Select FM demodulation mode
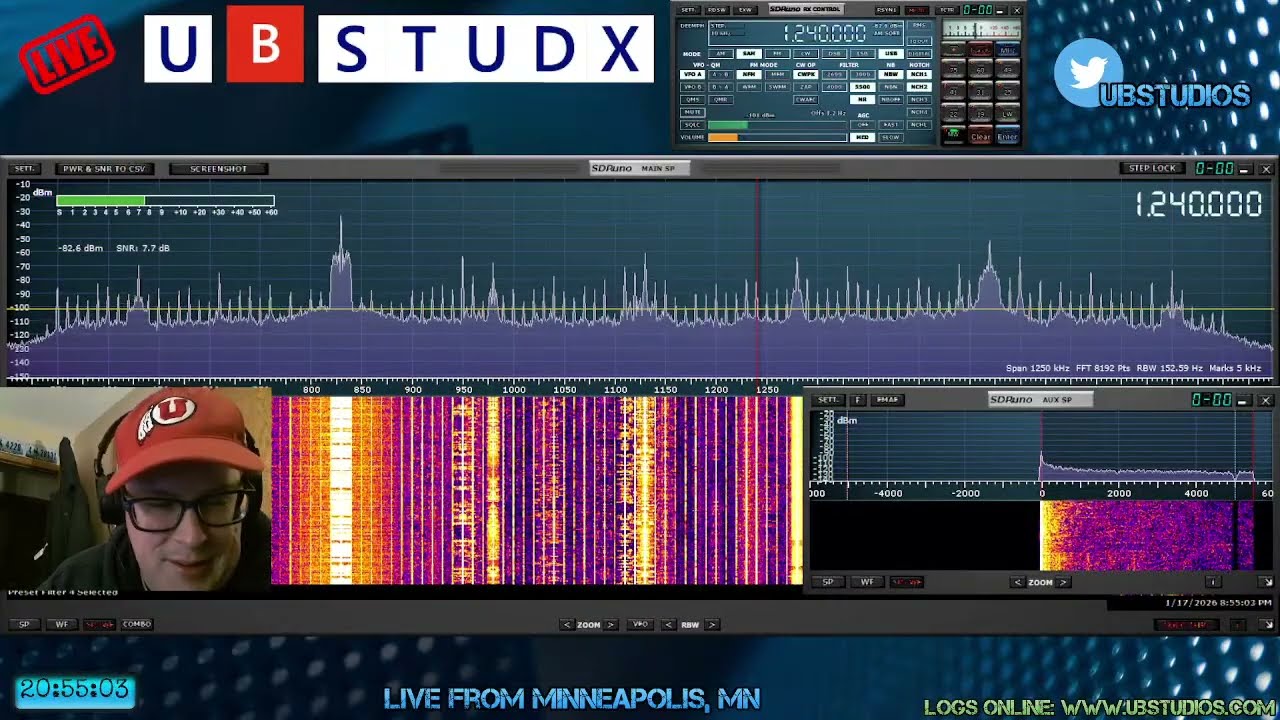The height and width of the screenshot is (720, 1280). tap(778, 53)
